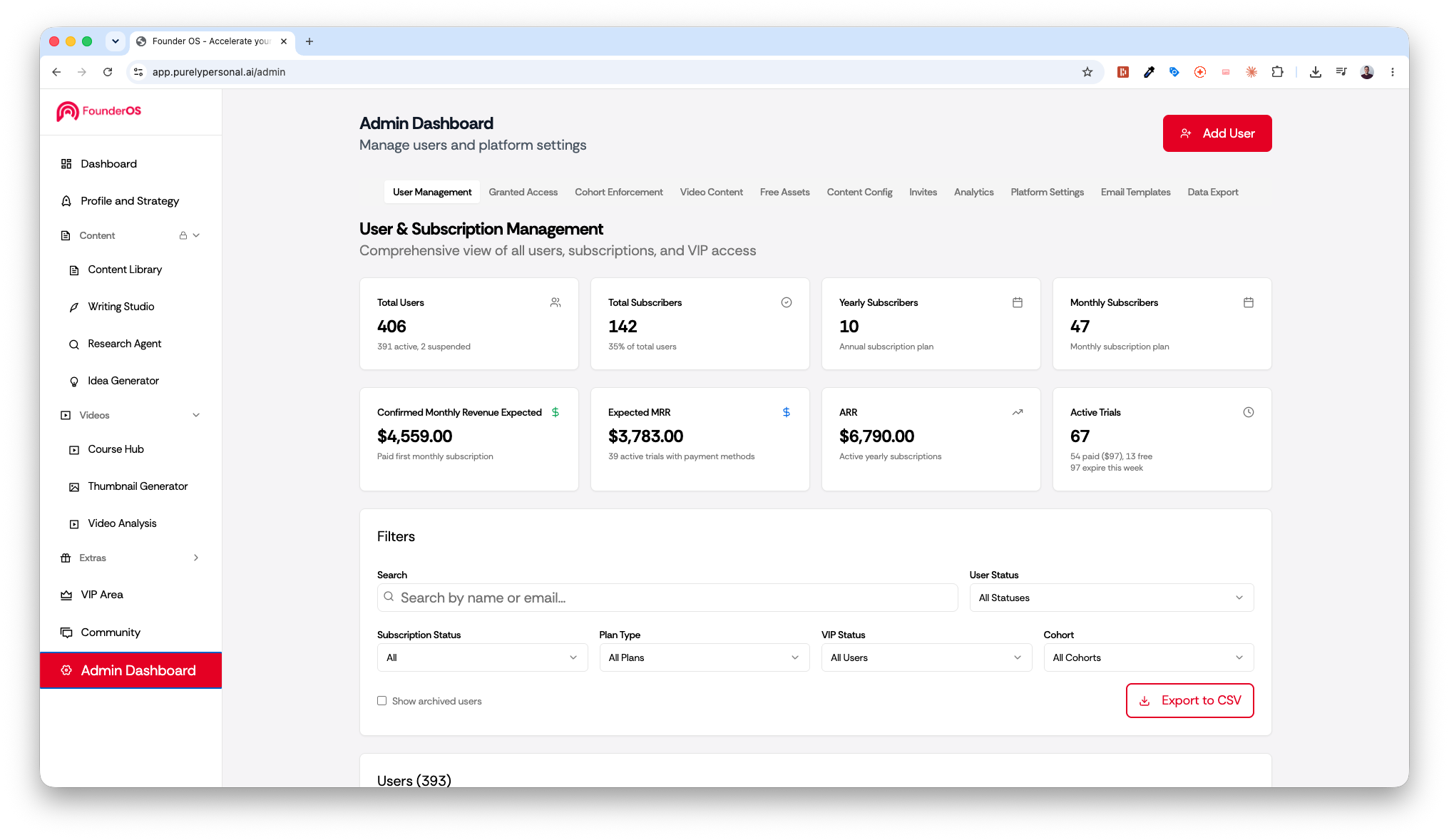This screenshot has height=840, width=1449.
Task: Open the Free Assets tab
Action: coord(784,193)
